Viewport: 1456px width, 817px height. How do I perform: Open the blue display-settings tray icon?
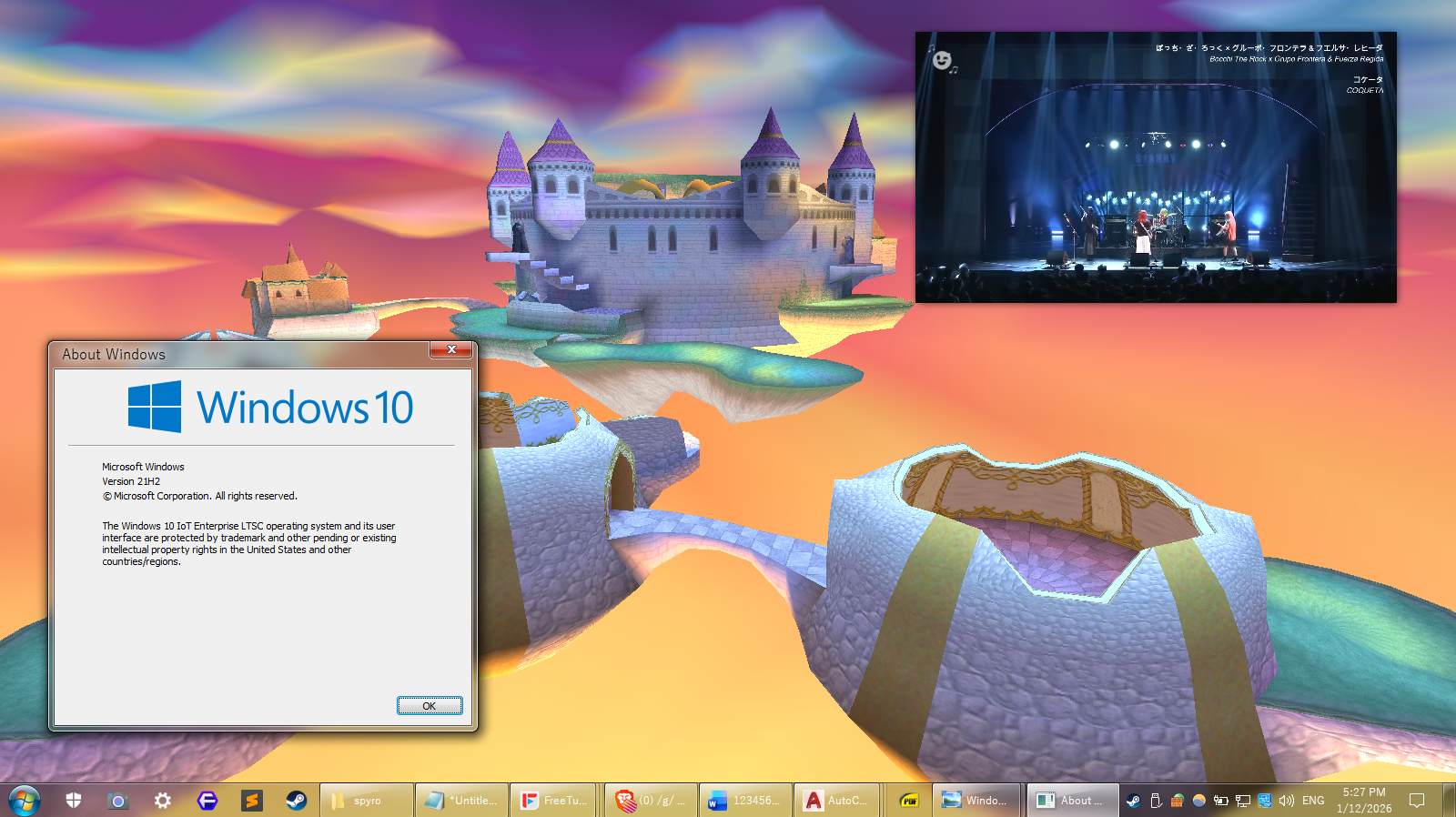[1265, 801]
